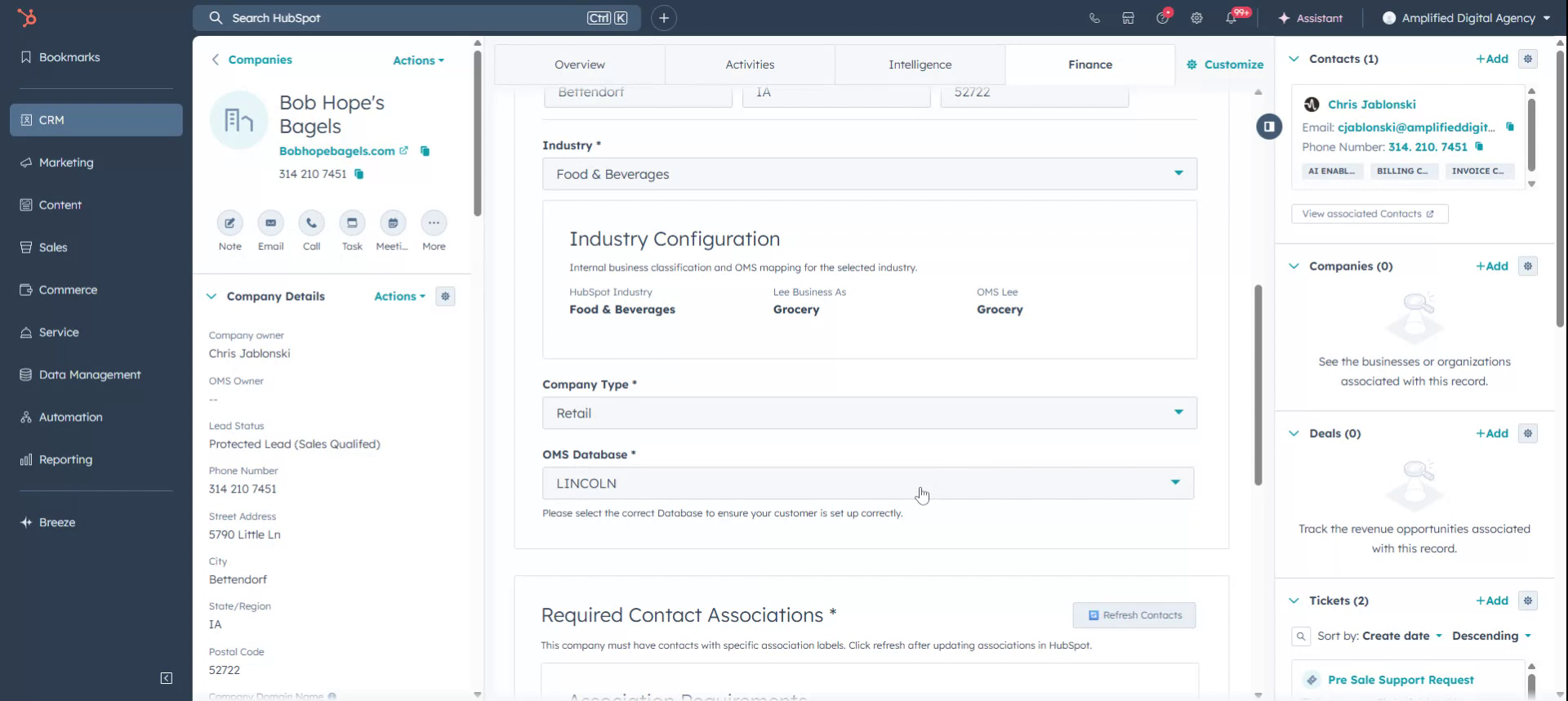Create a task with Task icon
Image resolution: width=1568 pixels, height=701 pixels.
click(352, 223)
